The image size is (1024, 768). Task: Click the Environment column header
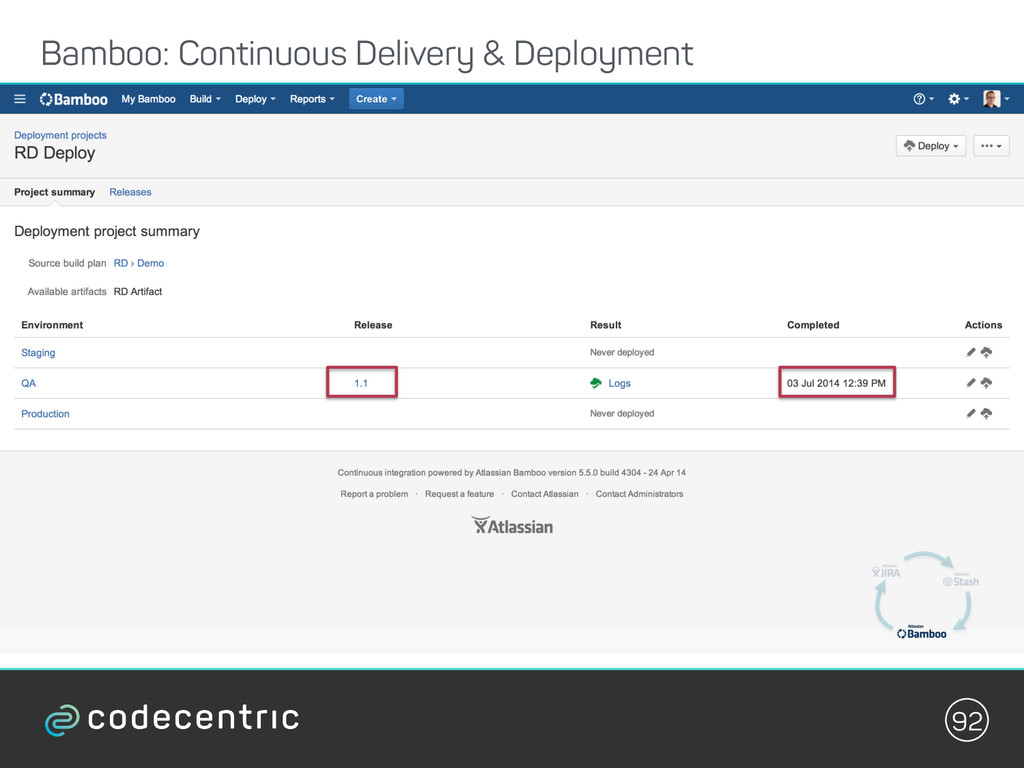(x=52, y=325)
